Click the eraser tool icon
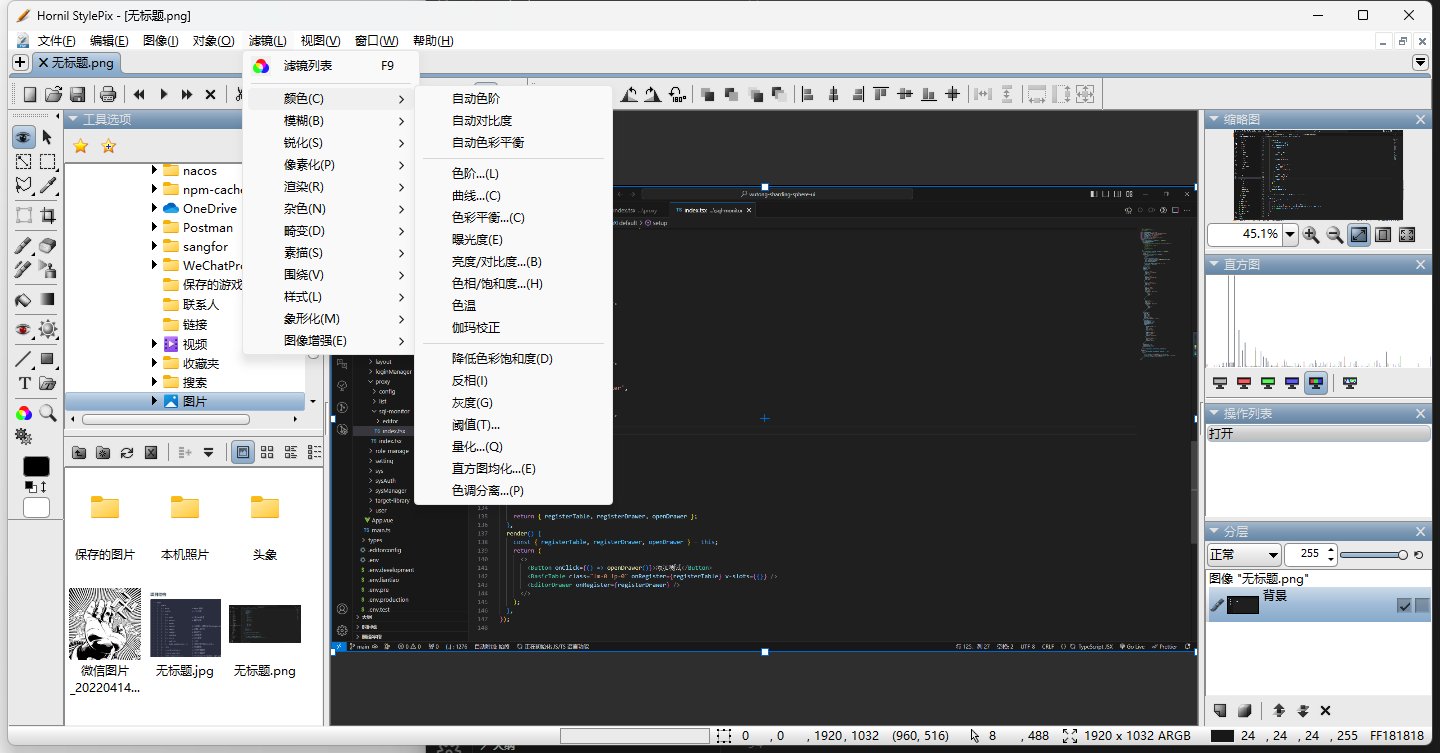The width and height of the screenshot is (1440, 753). point(47,245)
